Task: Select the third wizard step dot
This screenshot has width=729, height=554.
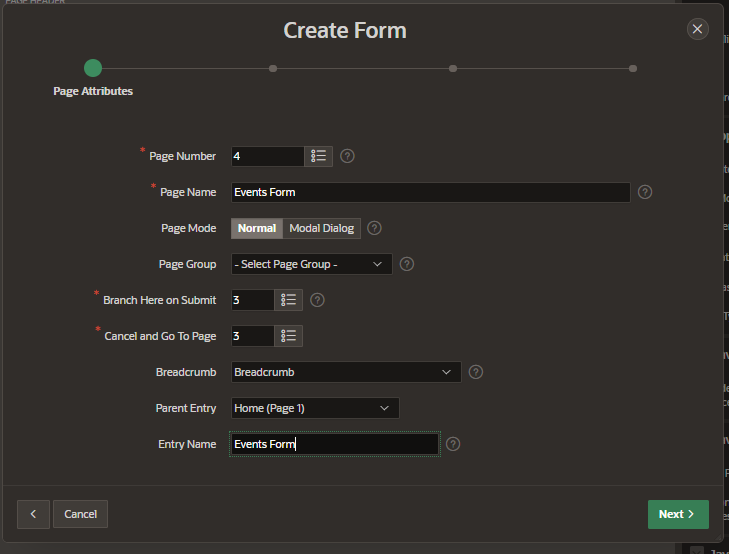Action: coord(453,68)
